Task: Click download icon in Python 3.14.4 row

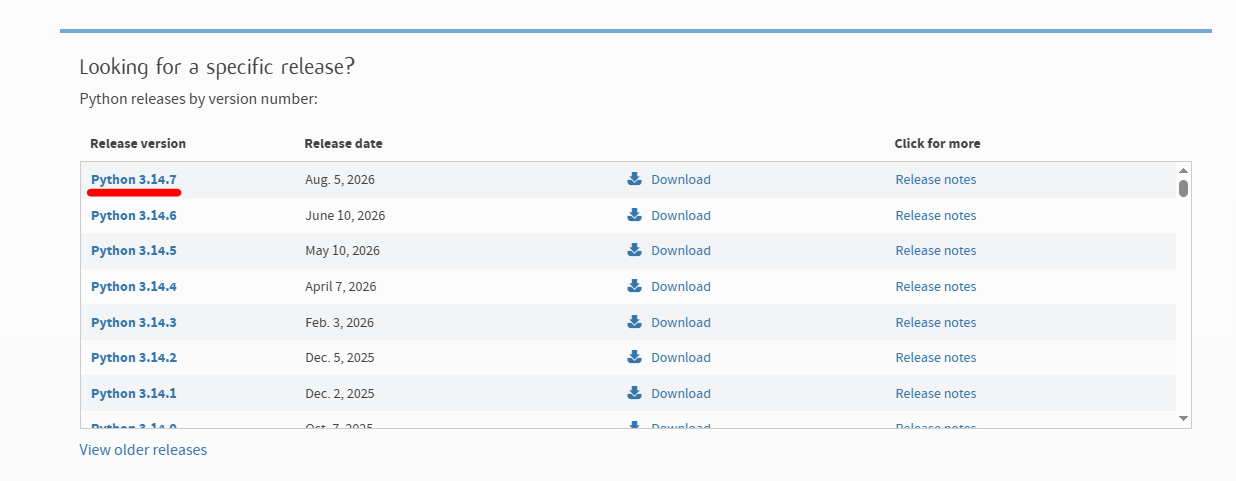Action: point(634,286)
